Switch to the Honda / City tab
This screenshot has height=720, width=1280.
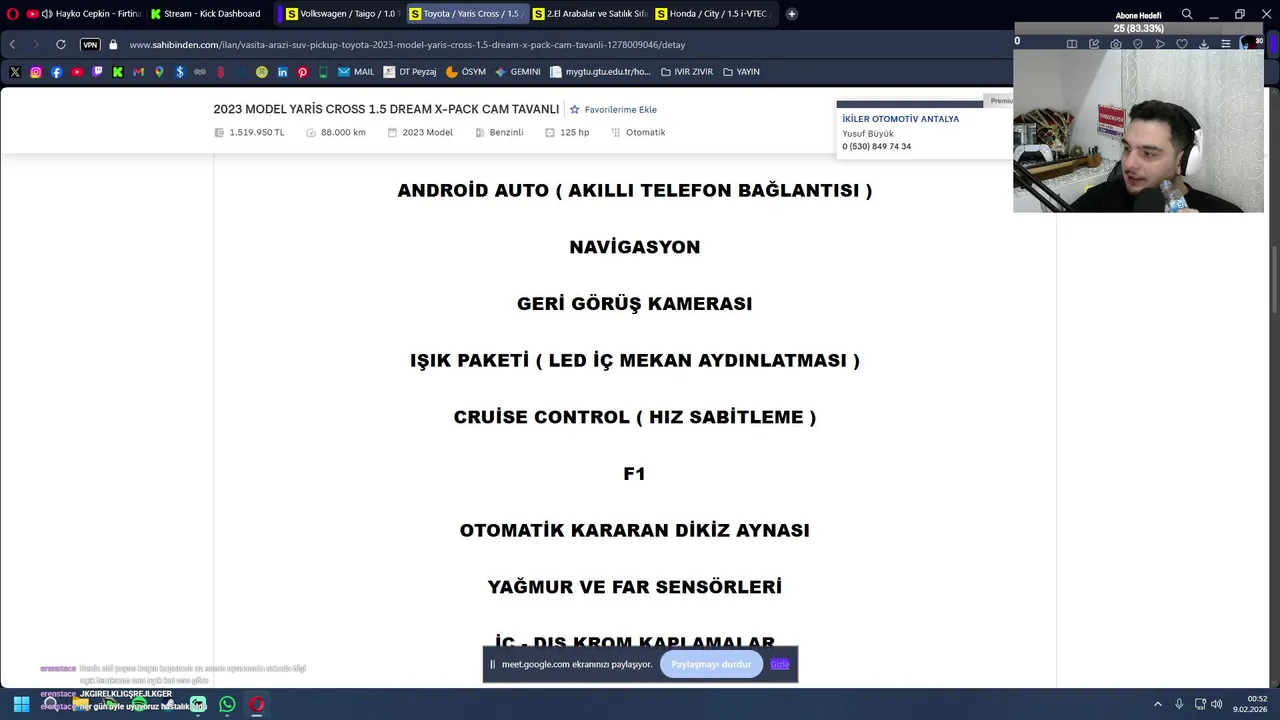coord(712,14)
